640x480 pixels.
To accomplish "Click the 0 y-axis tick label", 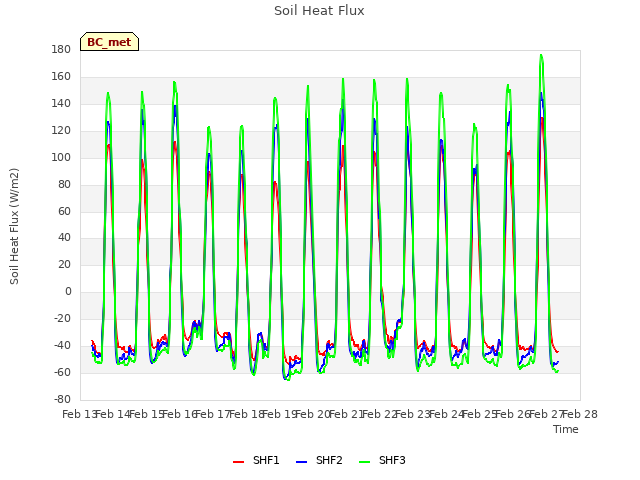I will (68, 292).
